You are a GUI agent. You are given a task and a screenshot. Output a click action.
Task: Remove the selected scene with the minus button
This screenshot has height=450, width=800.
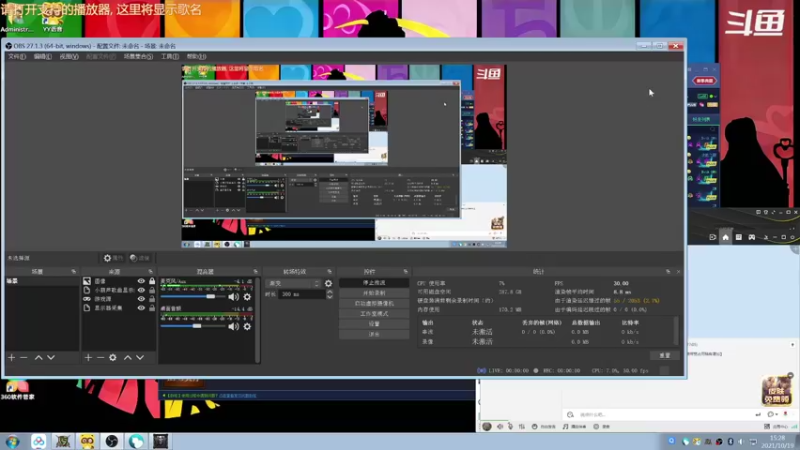click(x=23, y=358)
